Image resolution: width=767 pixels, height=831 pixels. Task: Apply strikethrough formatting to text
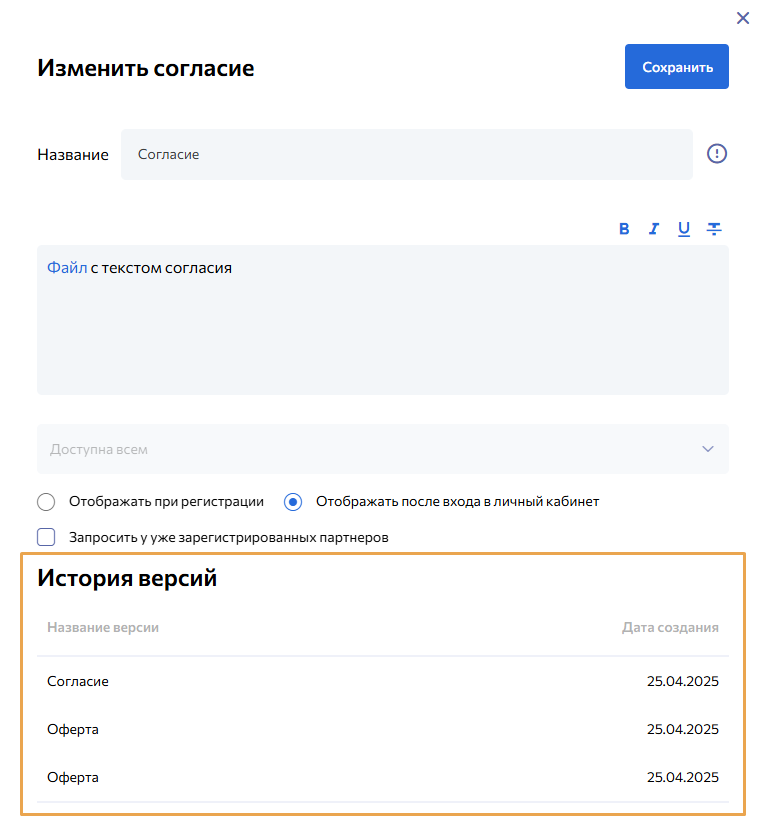pos(714,229)
